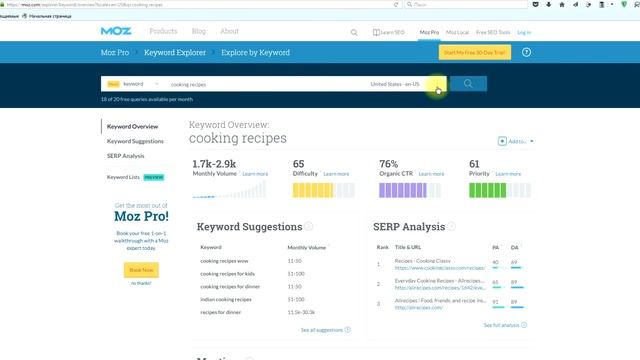The height and width of the screenshot is (360, 640).
Task: Click arrow icon next to See all suggestions
Action: [347, 330]
